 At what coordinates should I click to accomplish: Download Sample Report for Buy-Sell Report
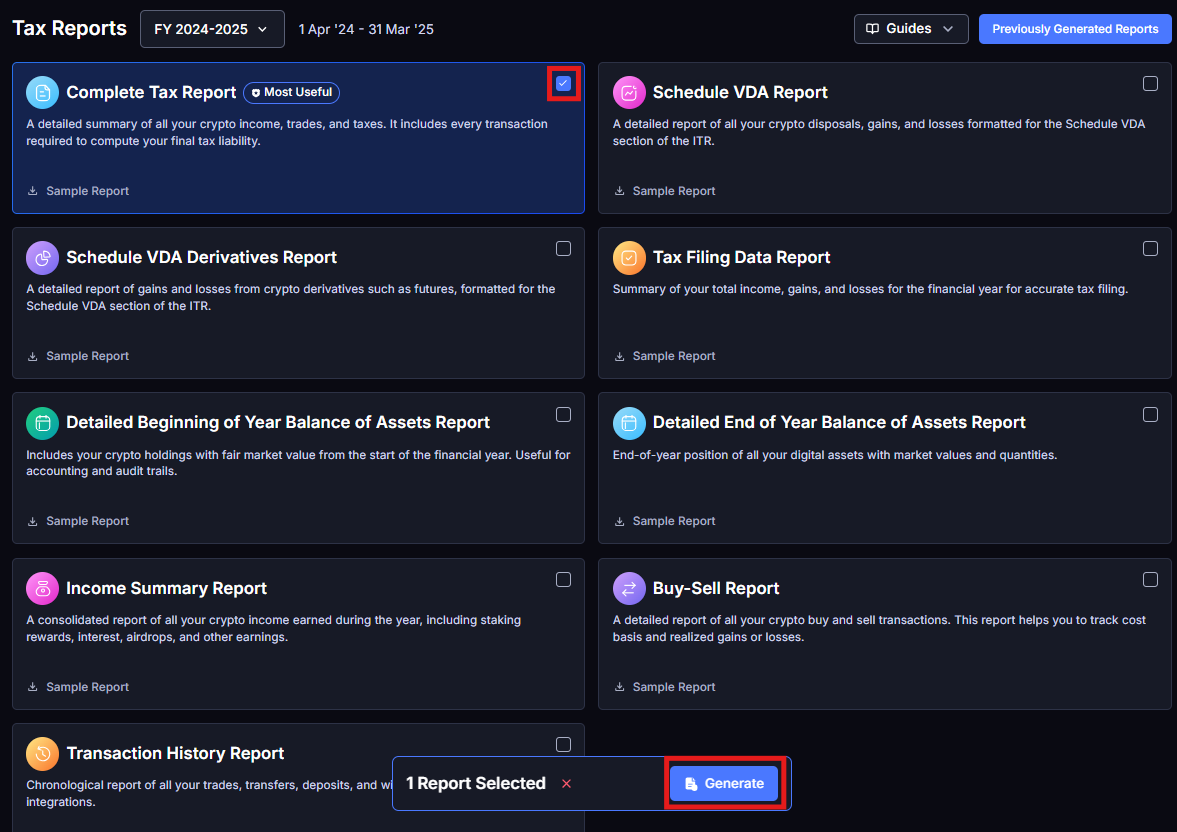click(665, 687)
